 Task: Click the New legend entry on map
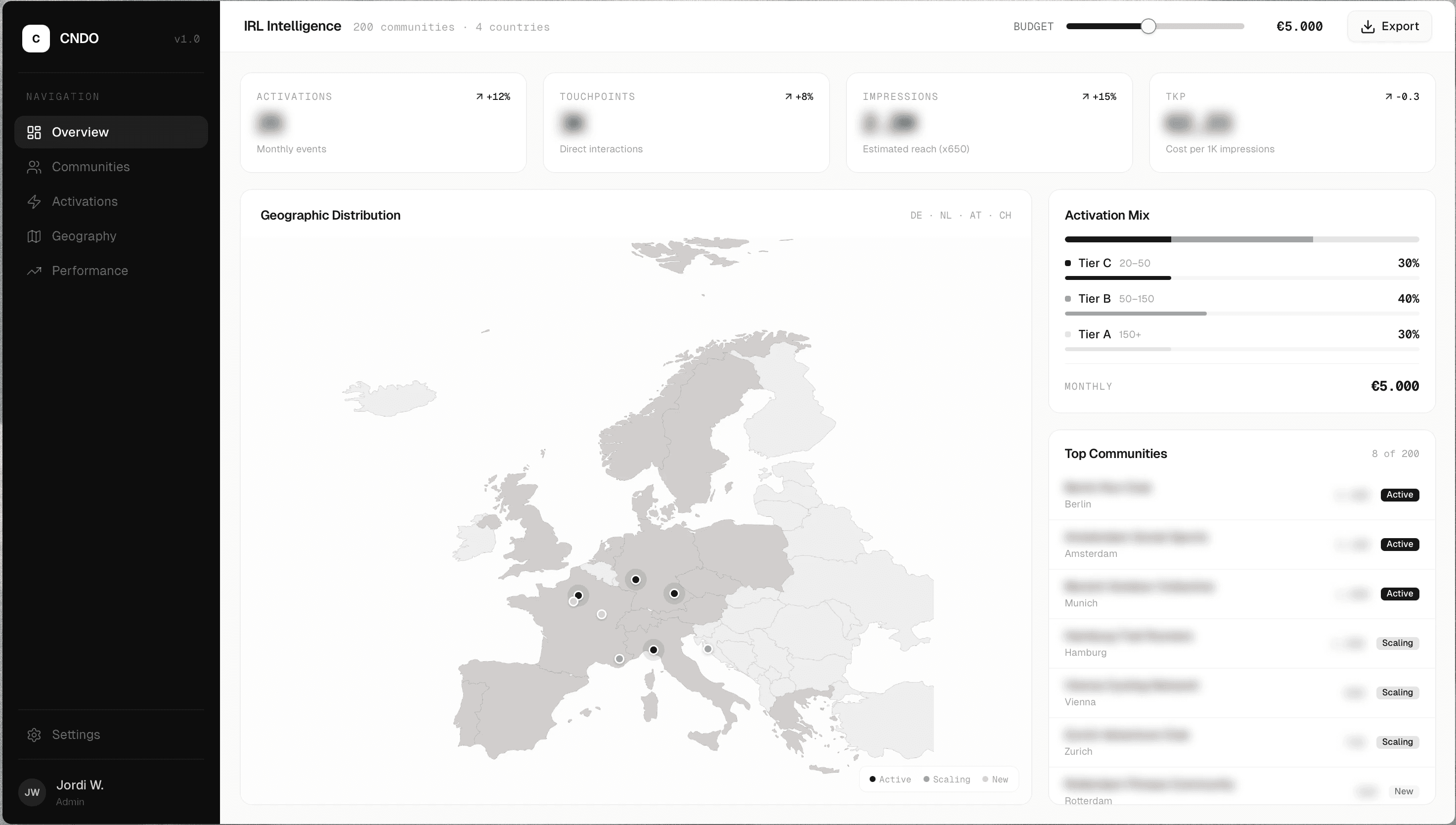coord(995,779)
